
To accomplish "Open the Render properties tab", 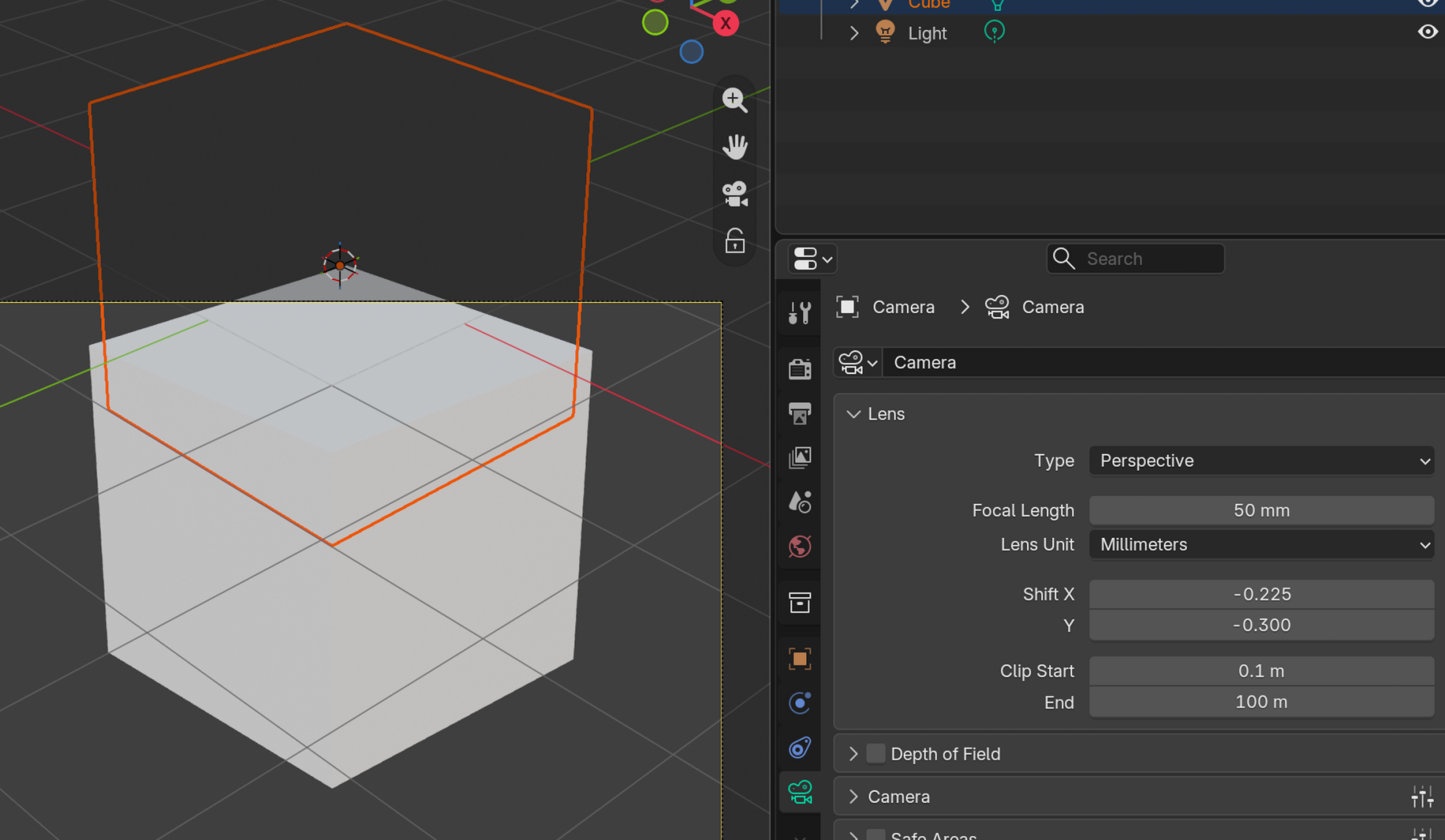I will coord(800,369).
